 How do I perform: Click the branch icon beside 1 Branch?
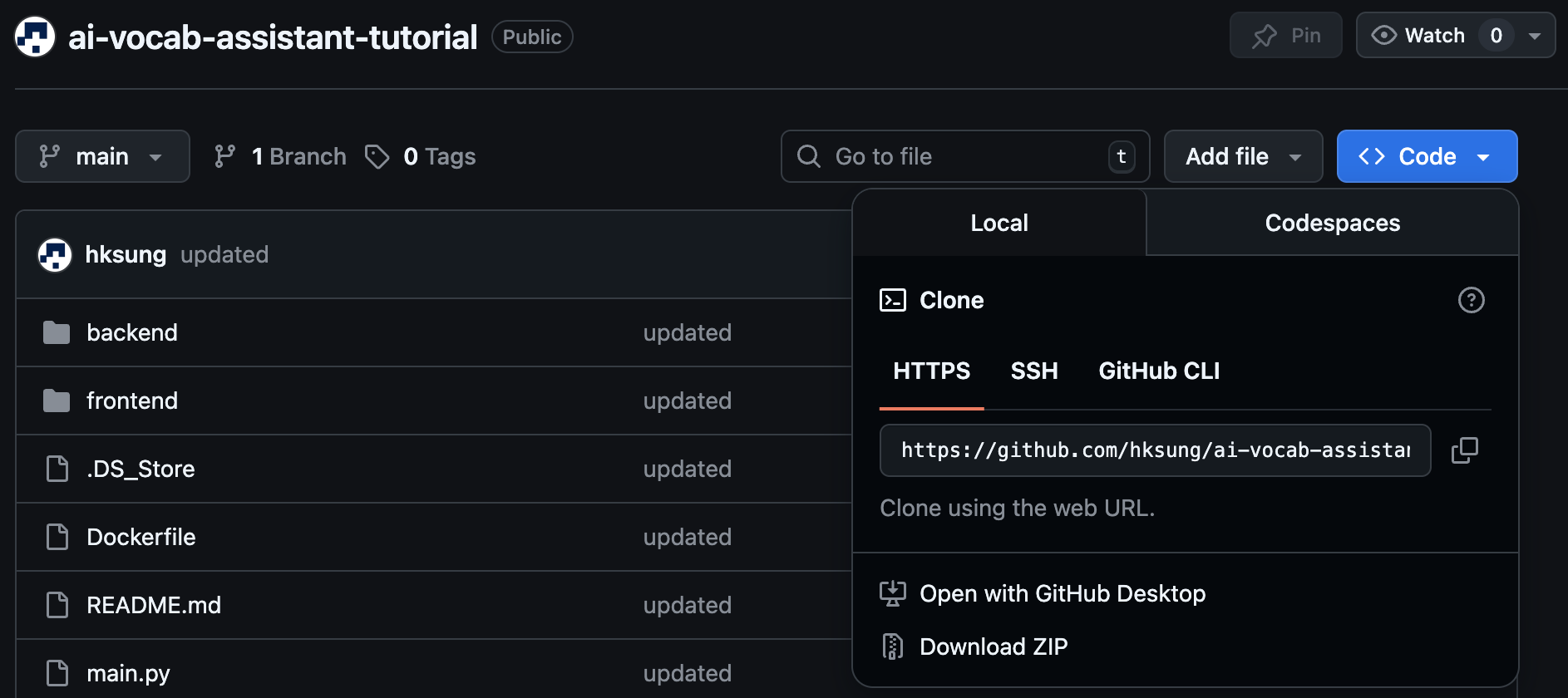[x=224, y=156]
